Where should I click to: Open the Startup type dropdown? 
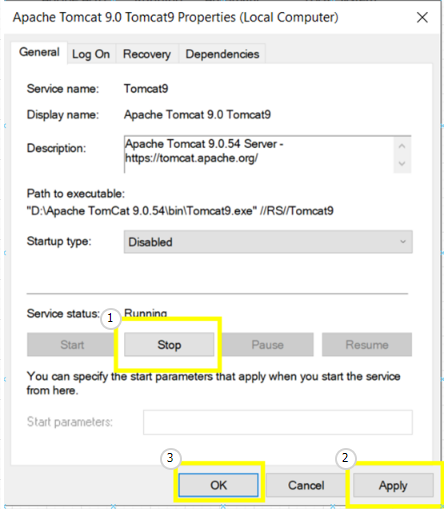click(x=268, y=242)
